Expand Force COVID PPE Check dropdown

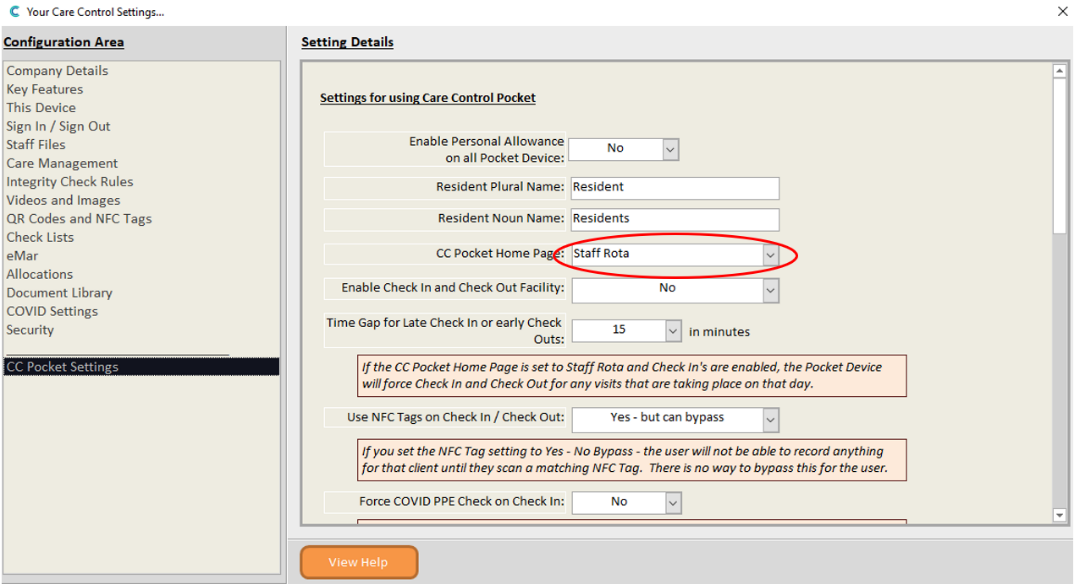pos(672,502)
